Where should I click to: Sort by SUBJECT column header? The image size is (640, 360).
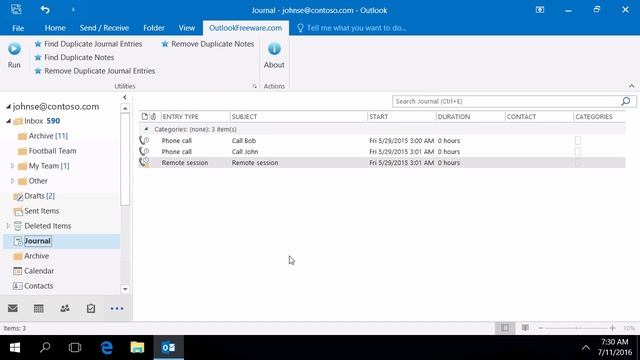click(298, 117)
